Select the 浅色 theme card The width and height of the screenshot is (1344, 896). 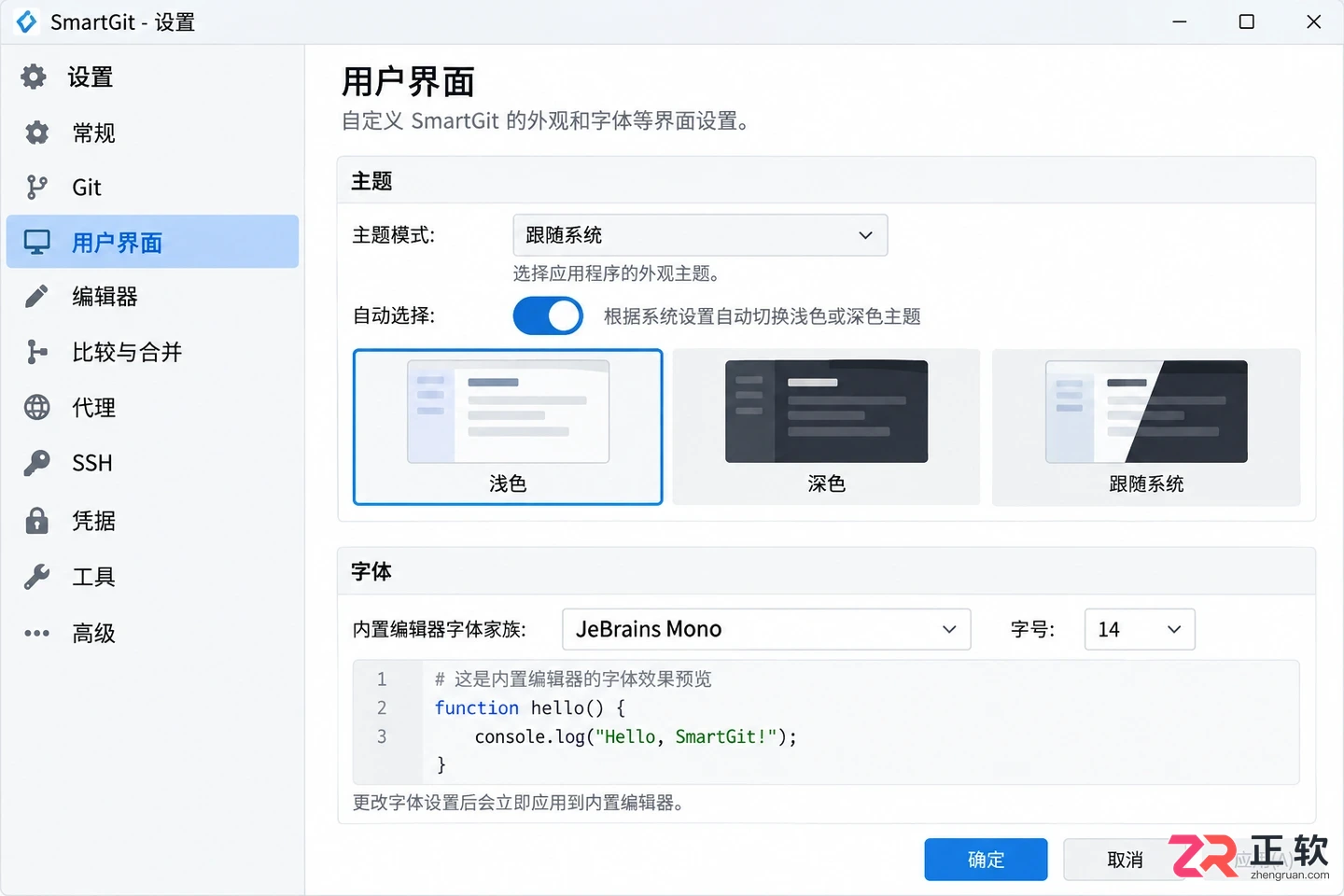(x=508, y=427)
